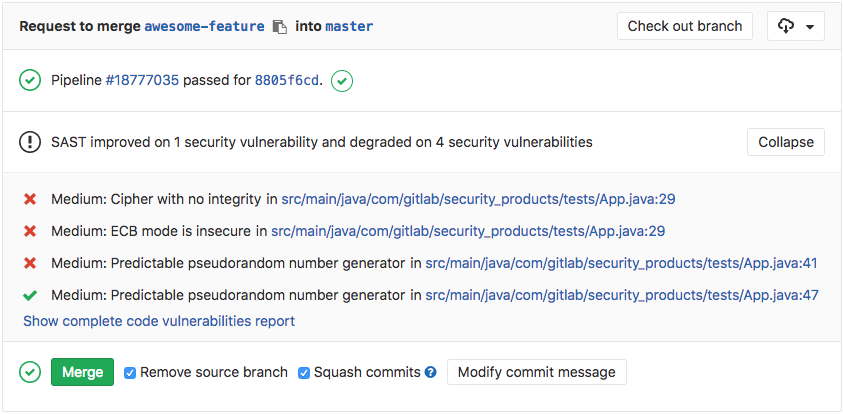Viewport: 843px width, 414px height.
Task: Open the download cloud dropdown
Action: click(795, 27)
